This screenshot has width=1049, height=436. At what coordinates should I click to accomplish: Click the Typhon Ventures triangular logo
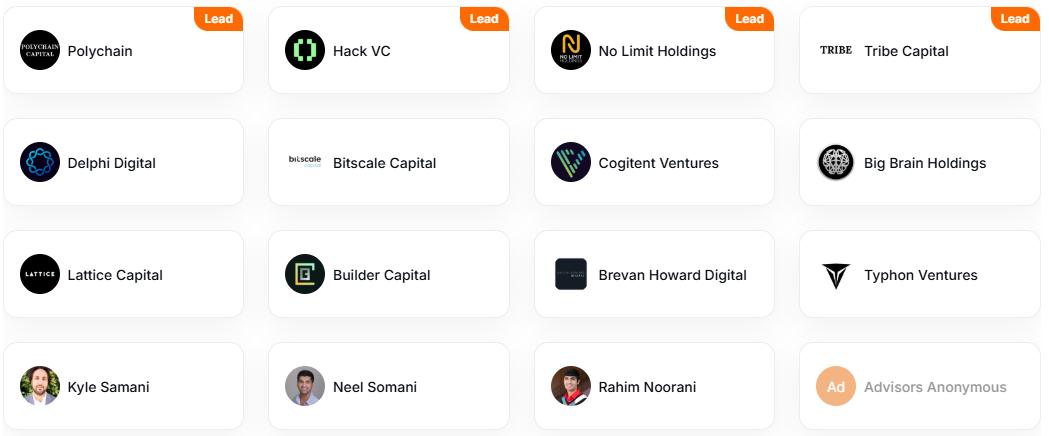click(x=836, y=275)
